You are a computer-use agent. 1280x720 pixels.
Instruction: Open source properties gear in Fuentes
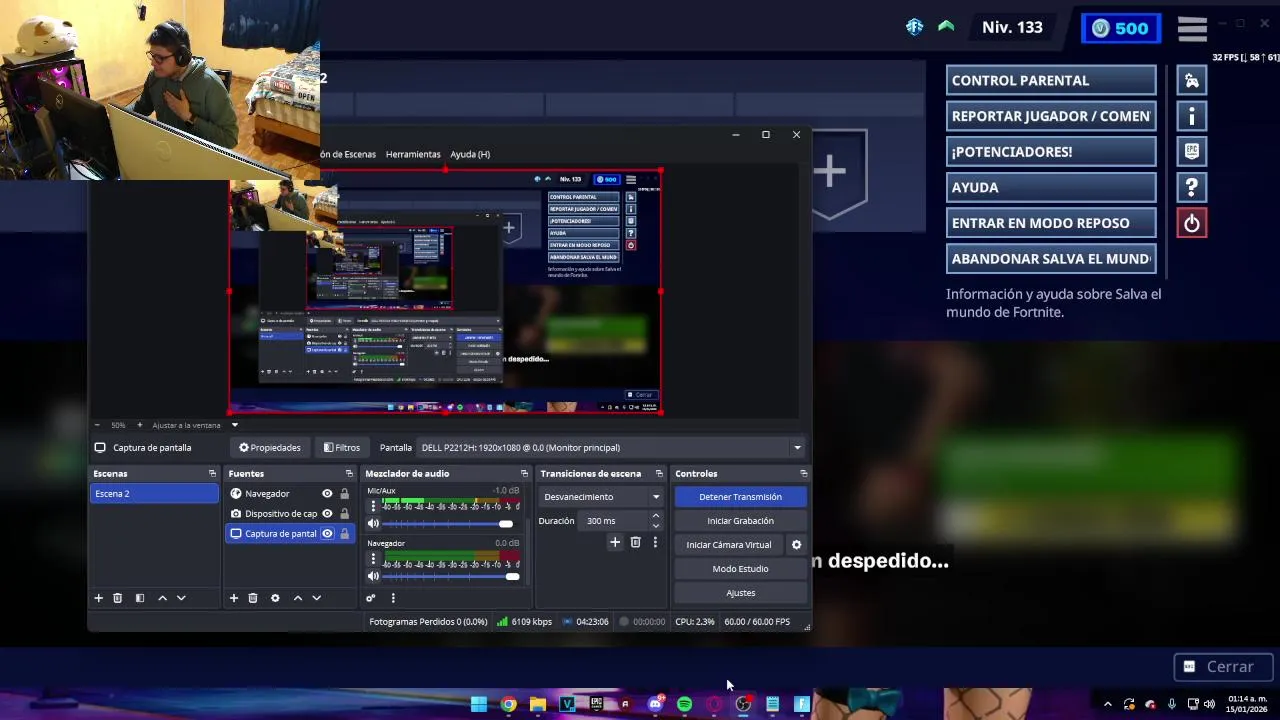(275, 598)
